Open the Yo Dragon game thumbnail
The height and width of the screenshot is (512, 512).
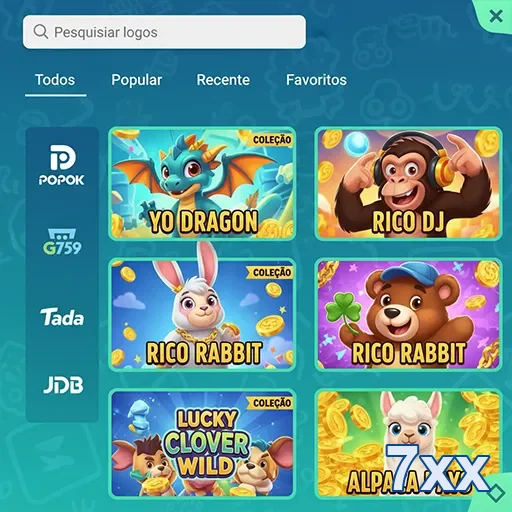(x=202, y=183)
